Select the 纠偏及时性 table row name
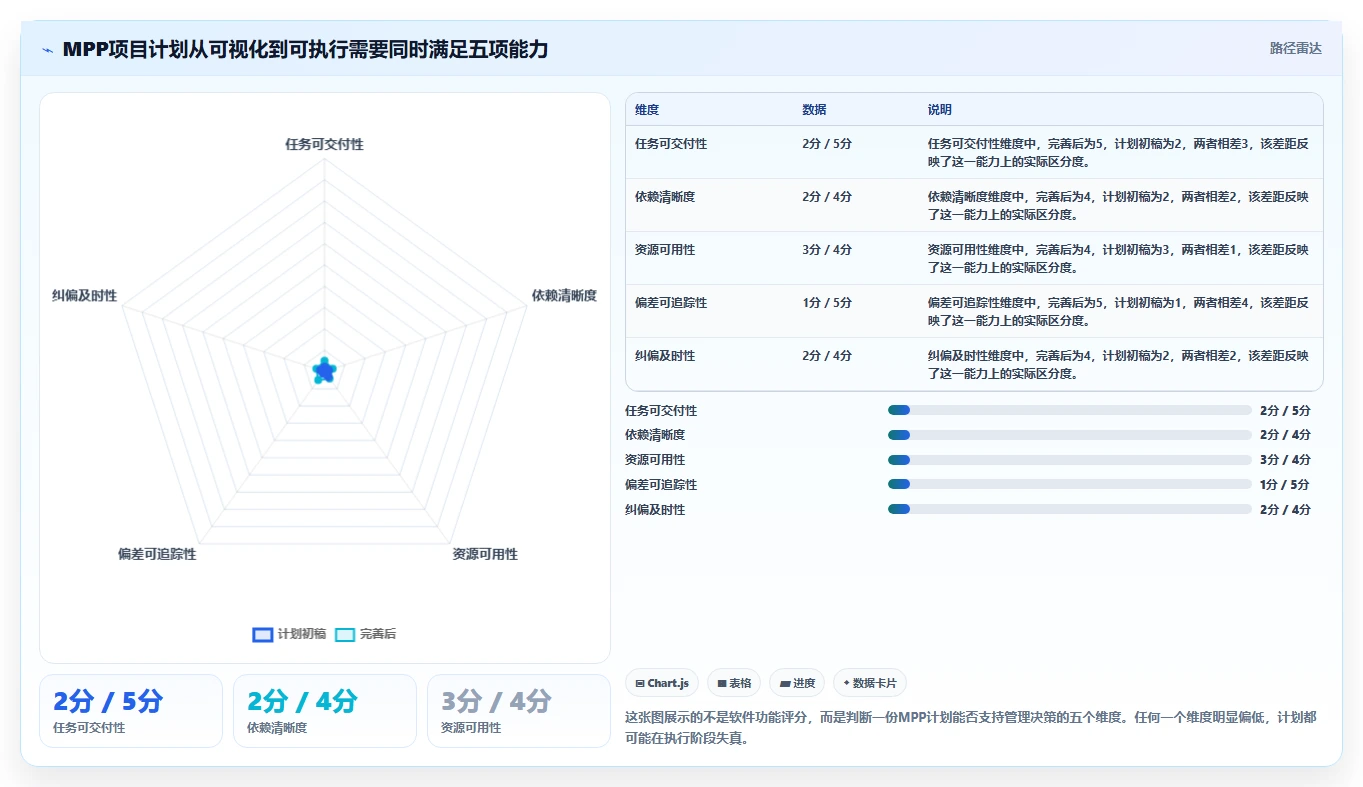 (x=665, y=356)
